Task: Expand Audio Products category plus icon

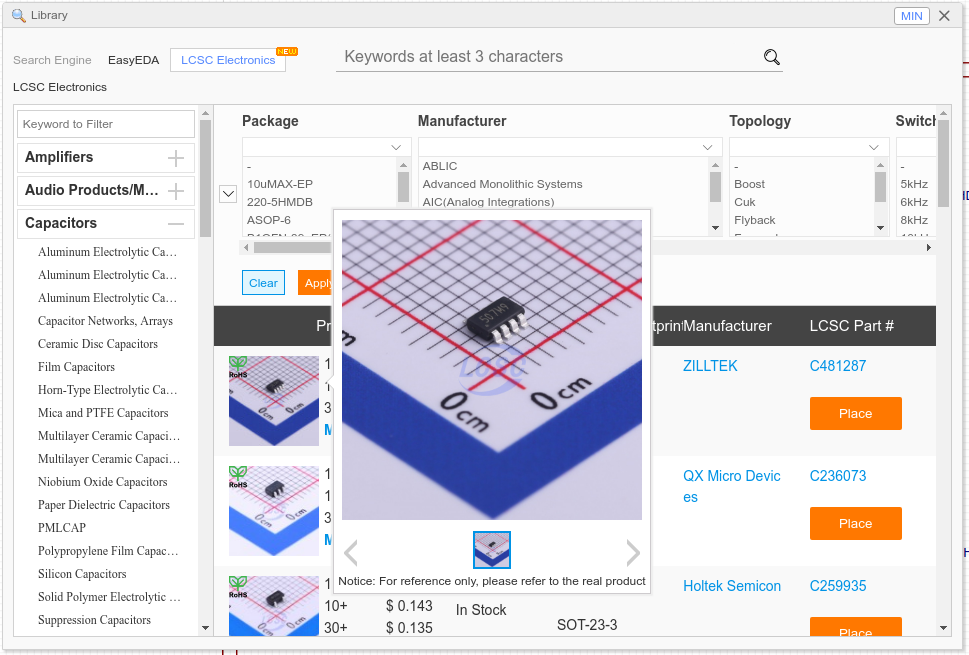Action: [x=176, y=191]
